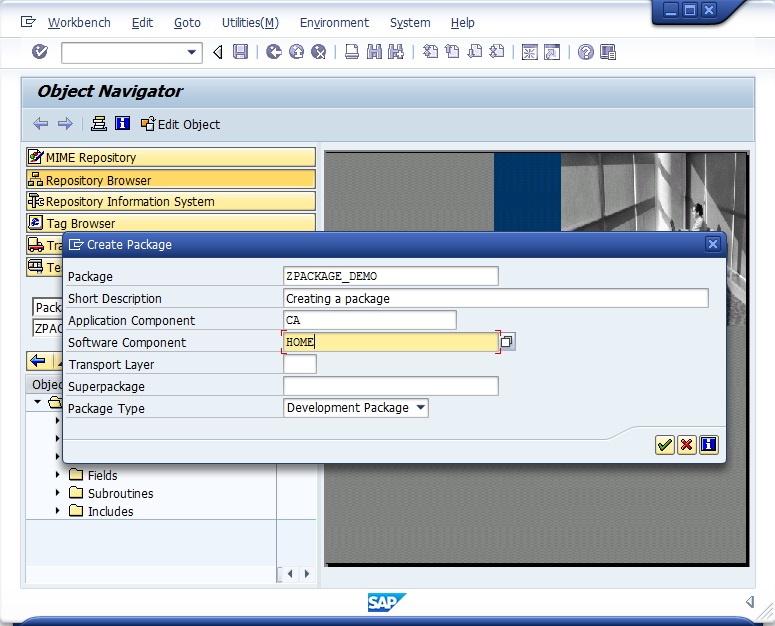The width and height of the screenshot is (775, 626).
Task: Close the Create Package dialog
Action: click(x=712, y=244)
